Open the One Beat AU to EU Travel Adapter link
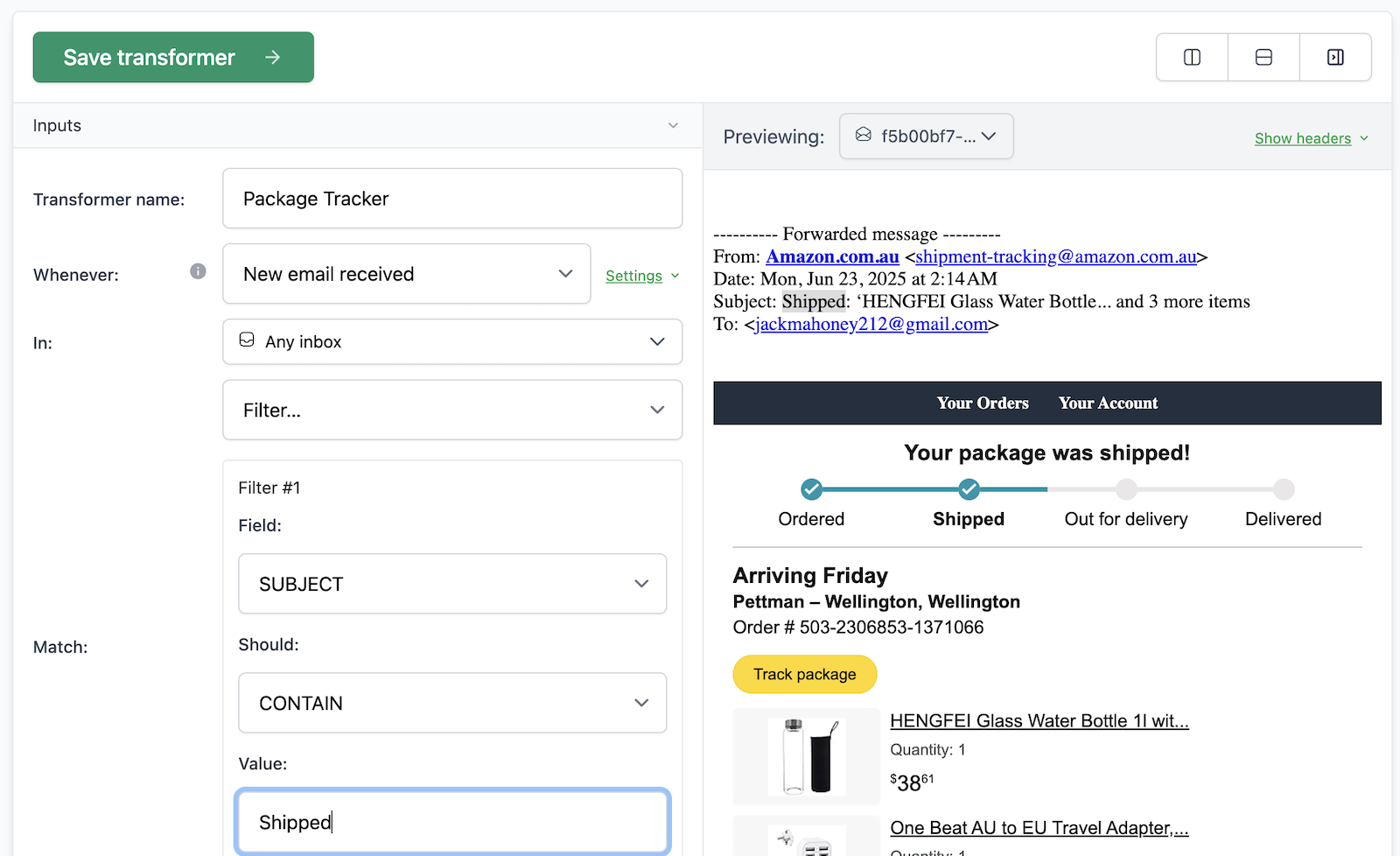The image size is (1400, 856). (x=1039, y=828)
